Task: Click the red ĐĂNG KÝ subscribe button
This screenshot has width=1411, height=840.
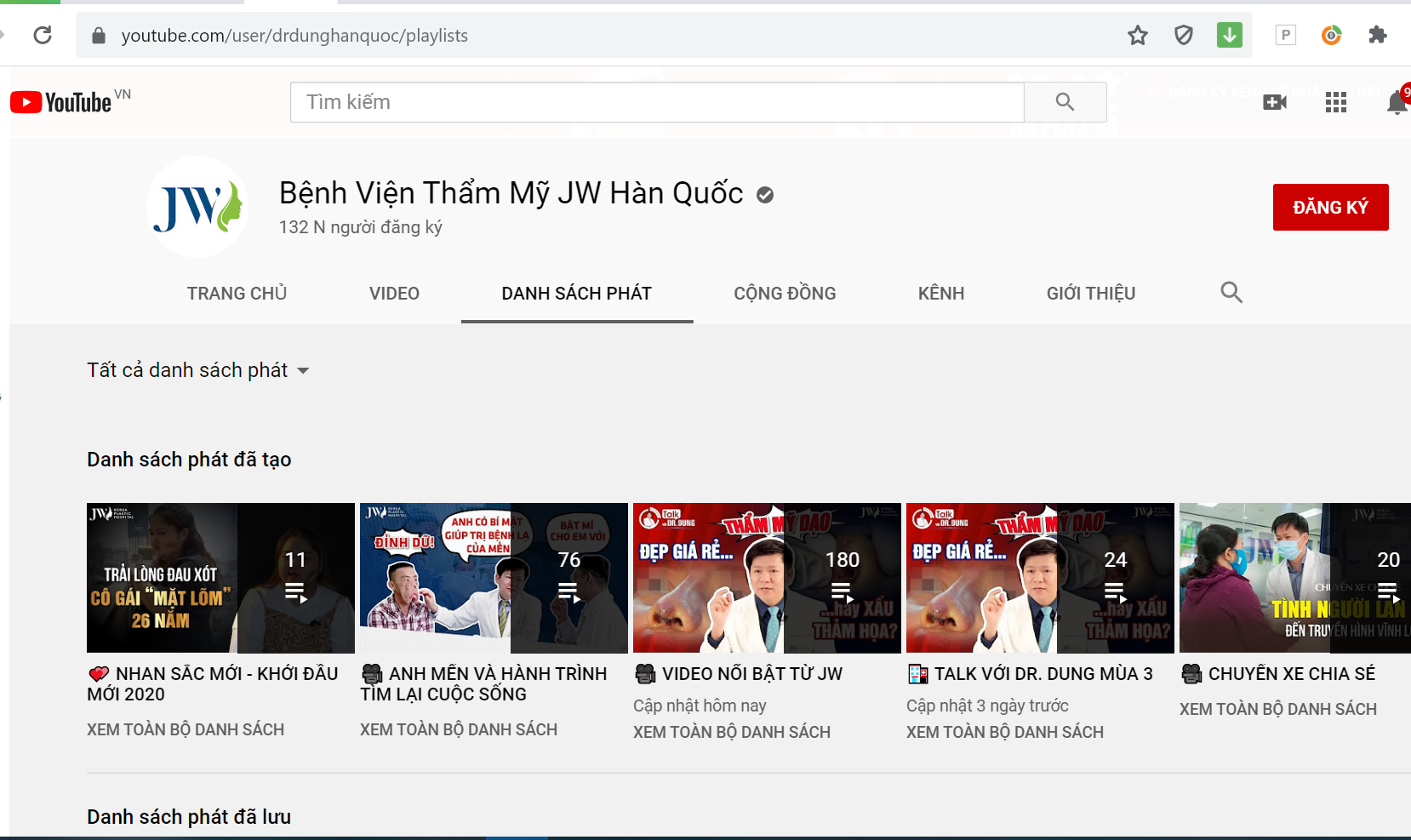Action: coord(1331,207)
